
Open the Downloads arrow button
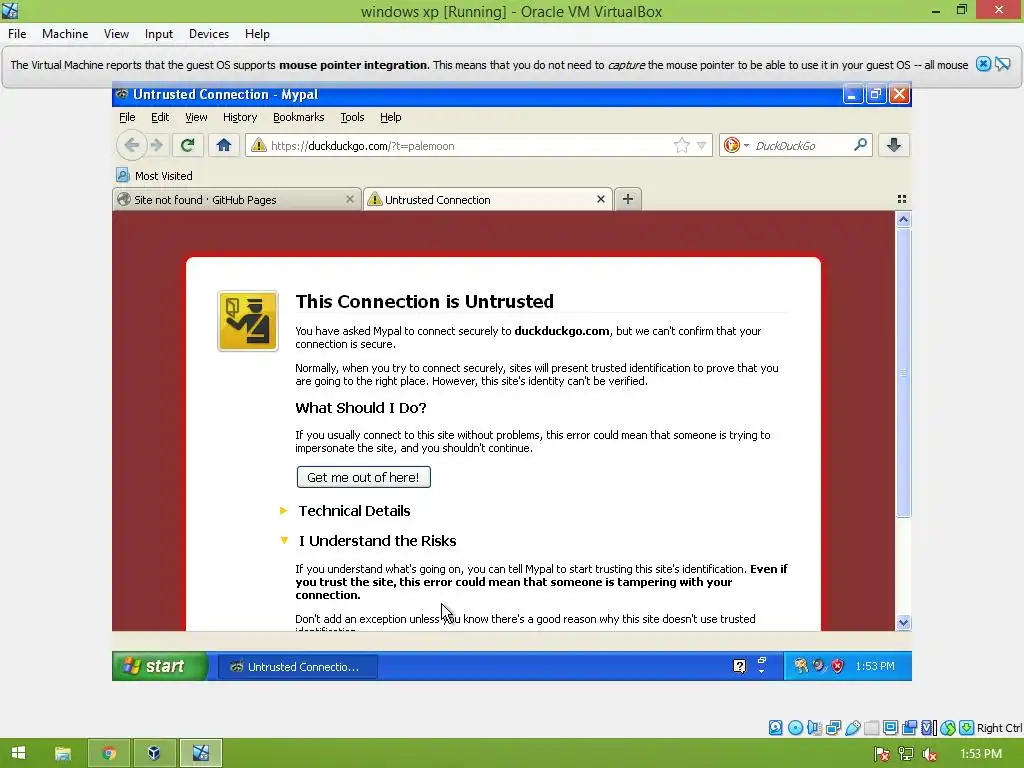pos(893,145)
